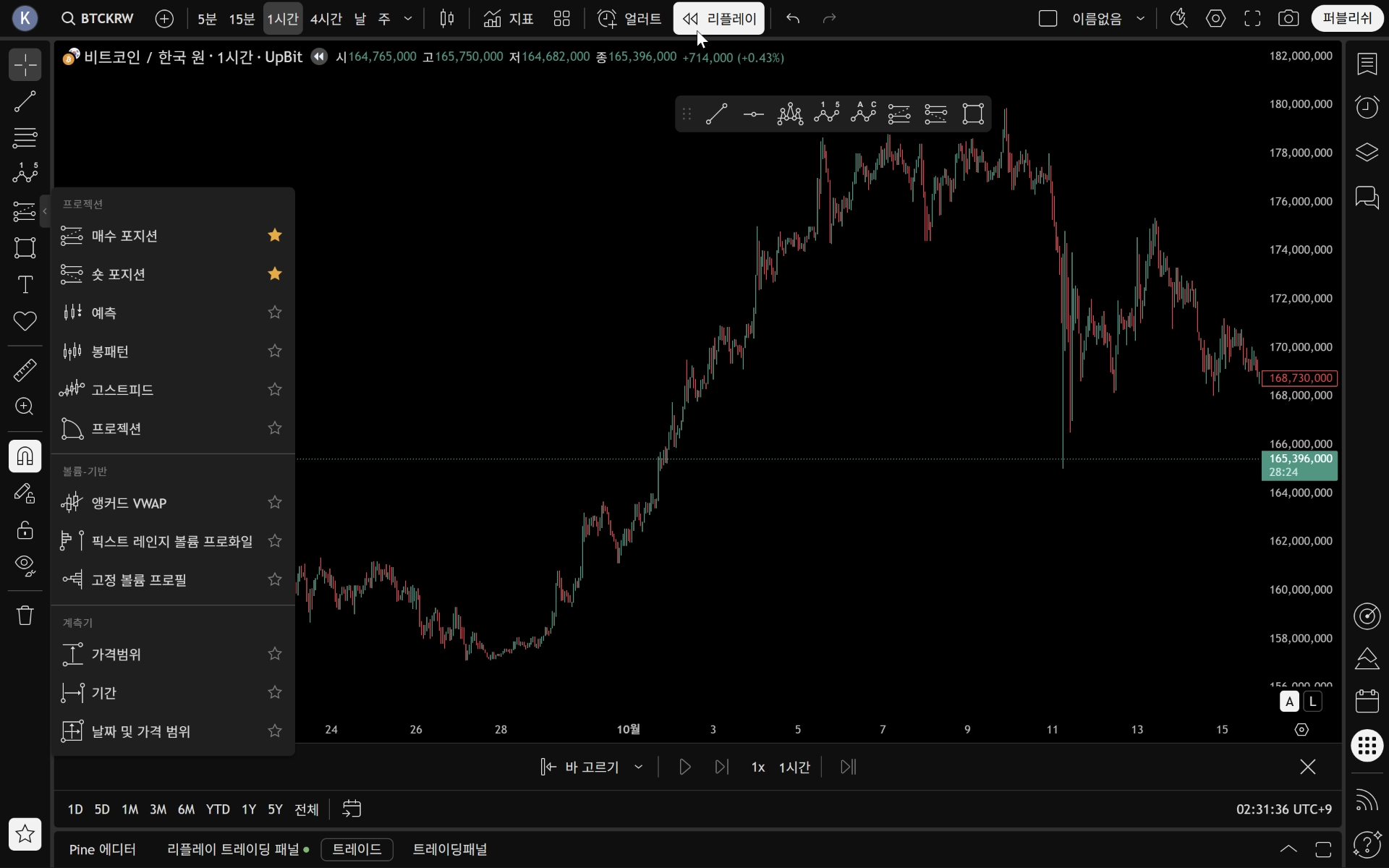Viewport: 1389px width, 868px height.
Task: Unfavorite the 매수 포지션 star
Action: [x=274, y=235]
